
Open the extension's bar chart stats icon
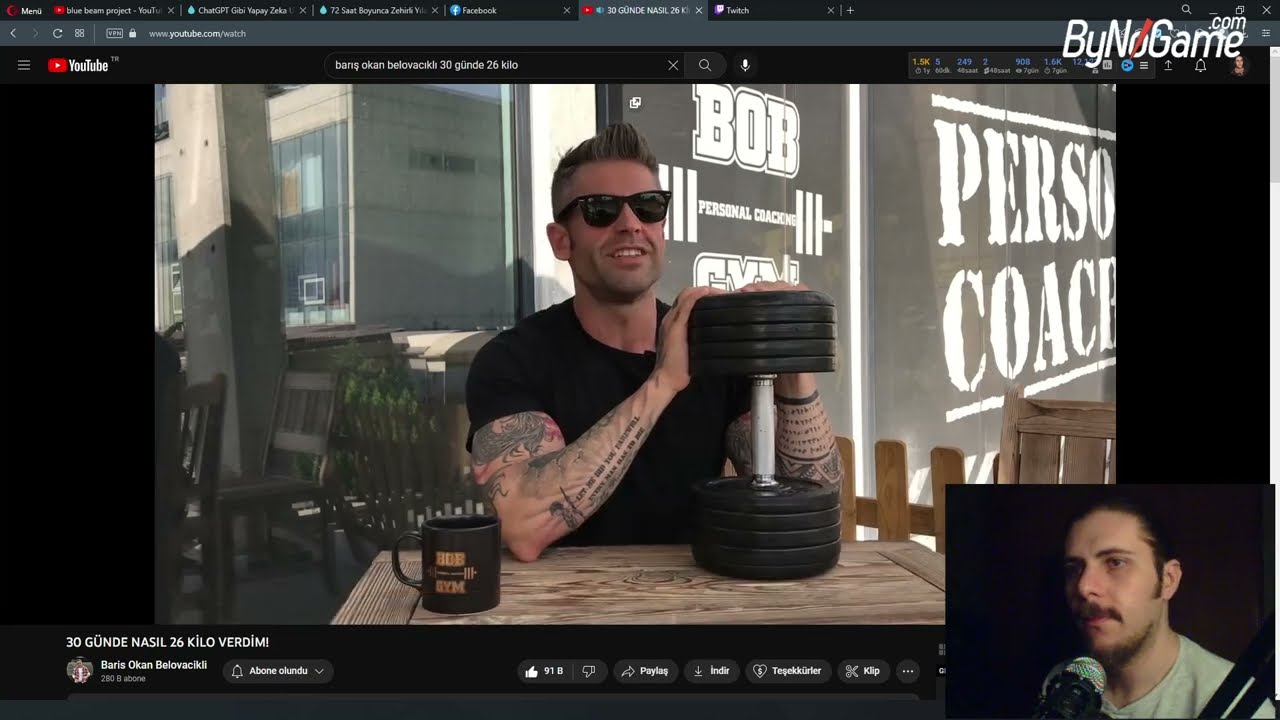click(x=1109, y=65)
